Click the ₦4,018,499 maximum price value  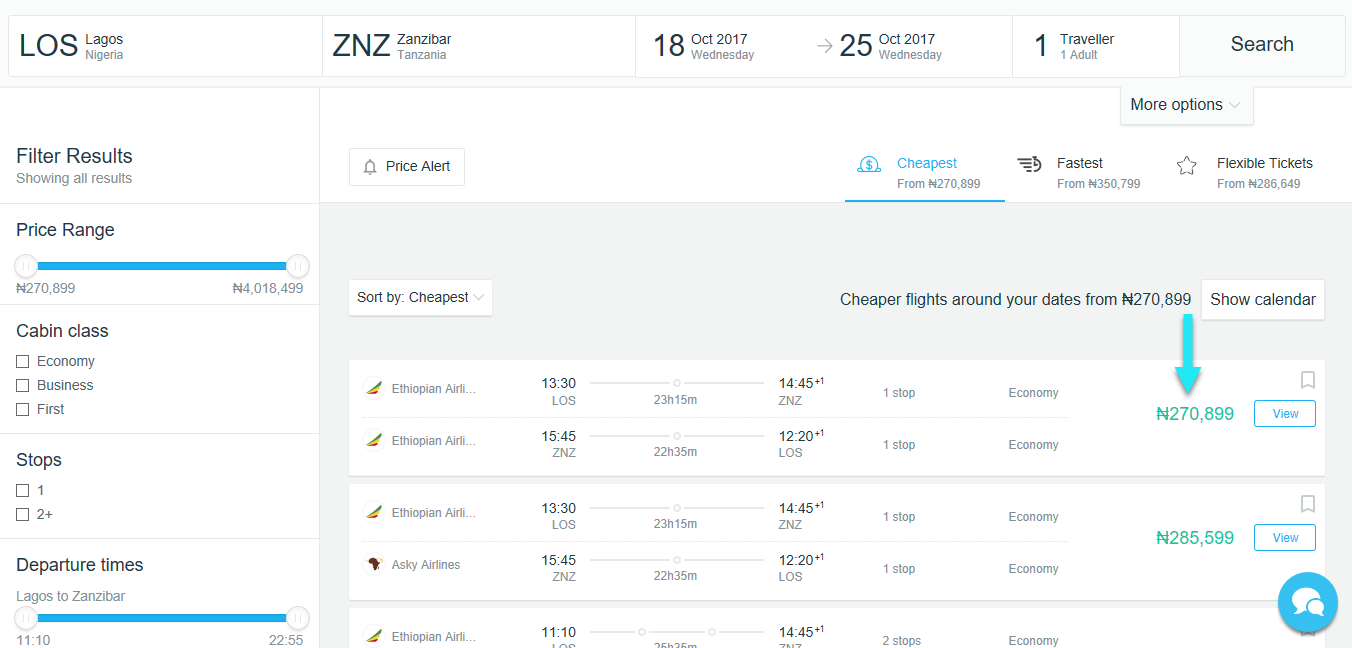[267, 289]
